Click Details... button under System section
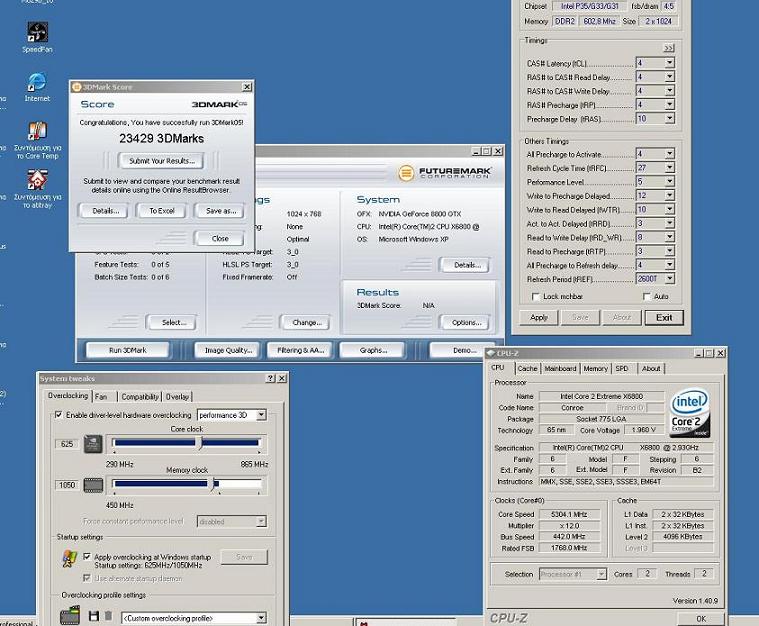759x626 pixels. pyautogui.click(x=467, y=265)
